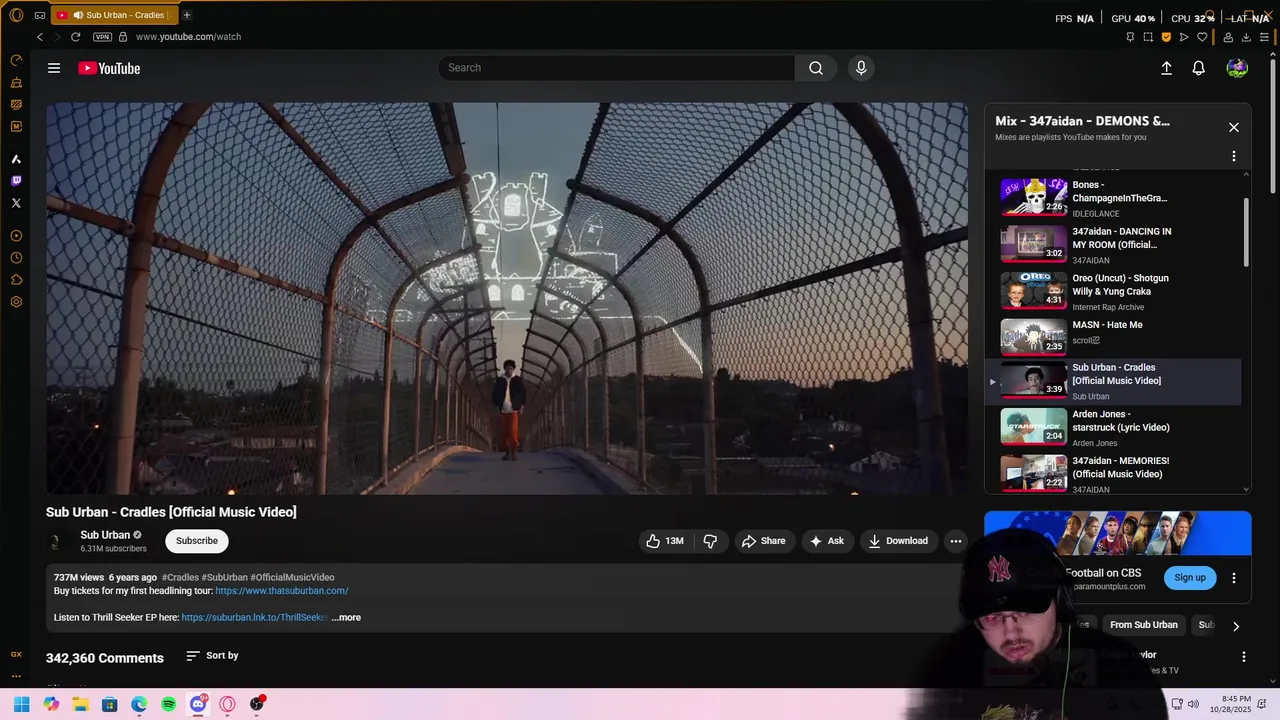1280x720 pixels.
Task: Play Oreo (Uncut) - Shotgun Willy video
Action: click(1113, 291)
